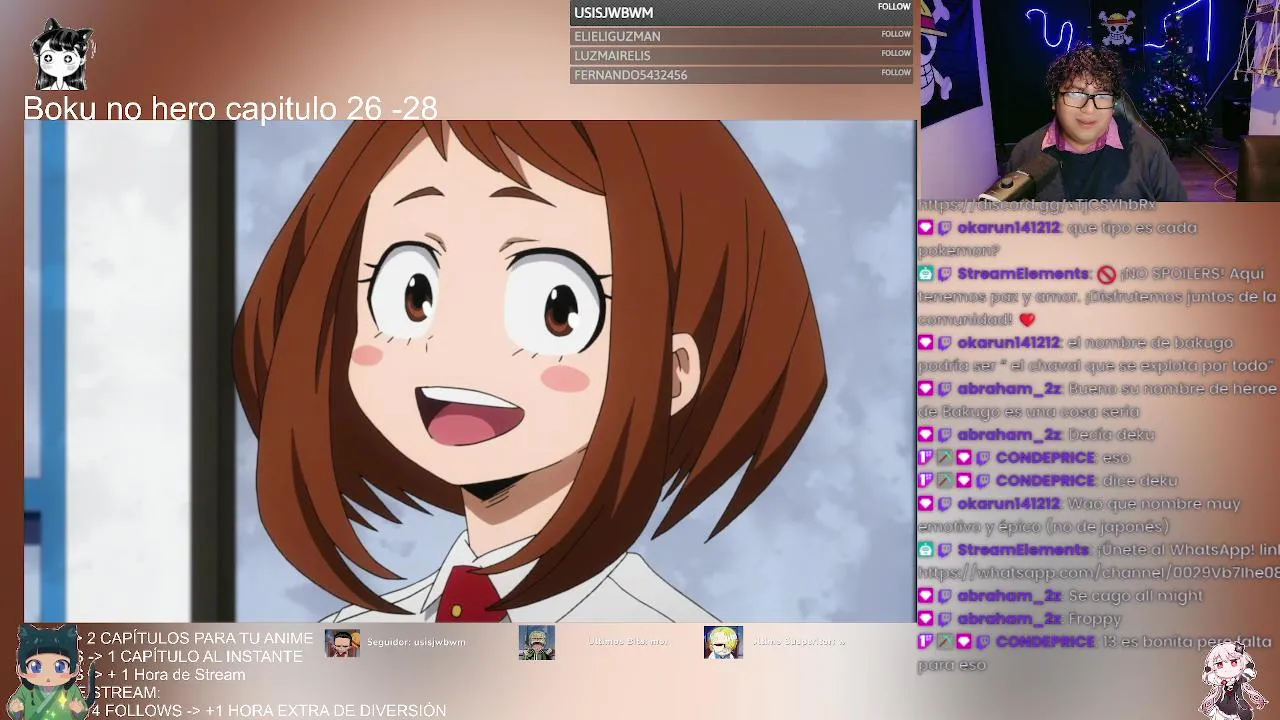Click okarun141212's name on the bakugo message
1280x720 pixels.
tap(1008, 343)
